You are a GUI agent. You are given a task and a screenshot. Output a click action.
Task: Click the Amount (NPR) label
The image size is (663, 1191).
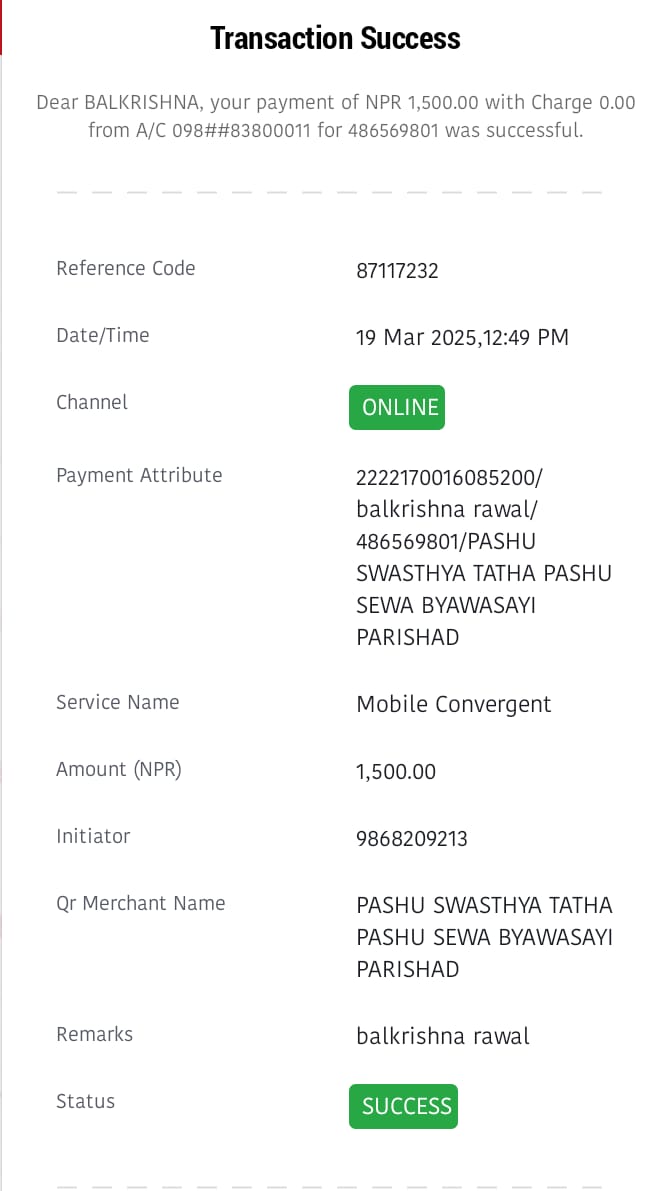coord(119,769)
